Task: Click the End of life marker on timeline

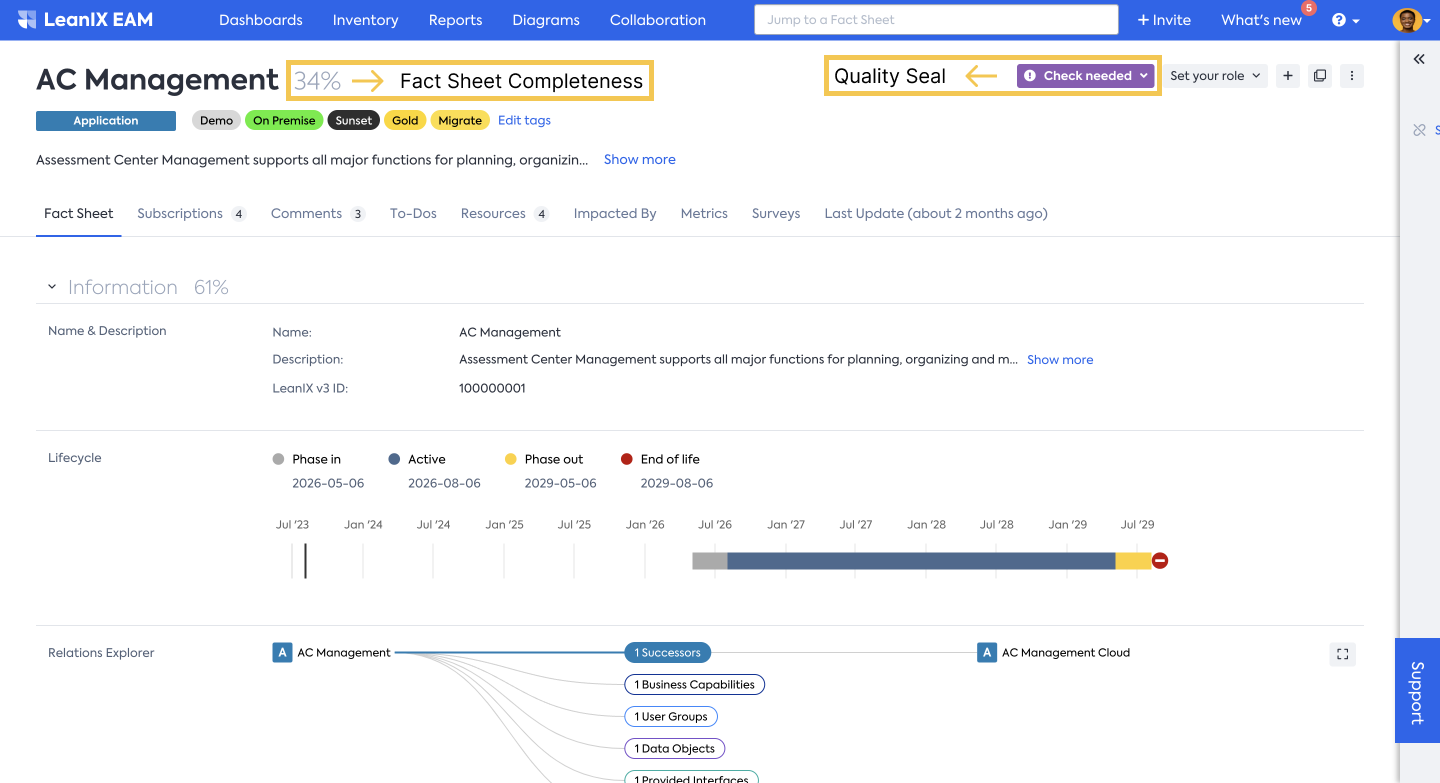Action: pos(1160,561)
